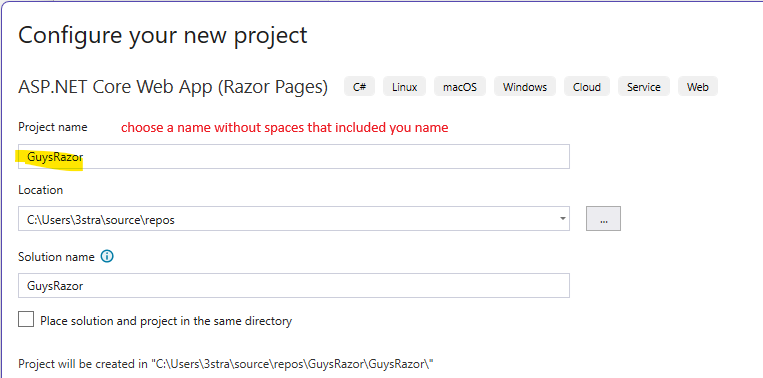Click the 'Solution name' label

tap(56, 256)
